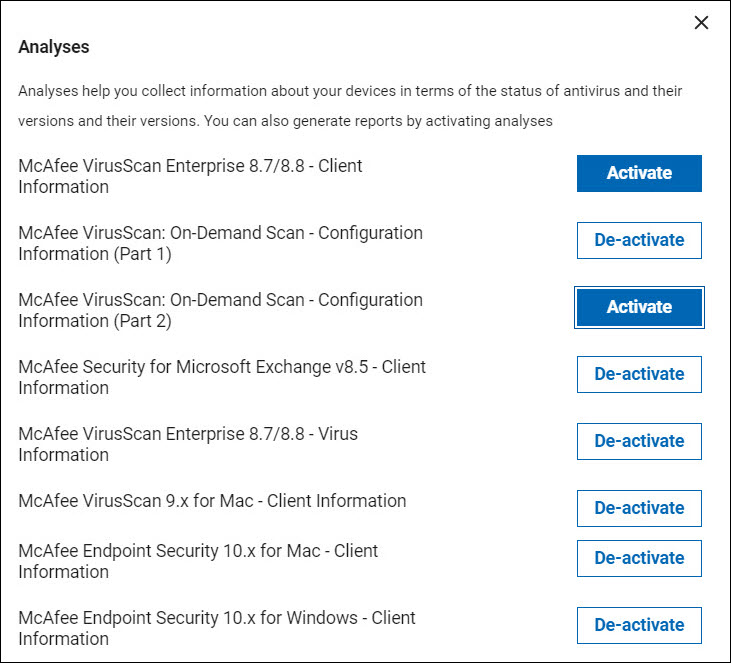De-activate VirusScan 9.x for Mac analysis
This screenshot has width=731, height=663.
(x=639, y=508)
